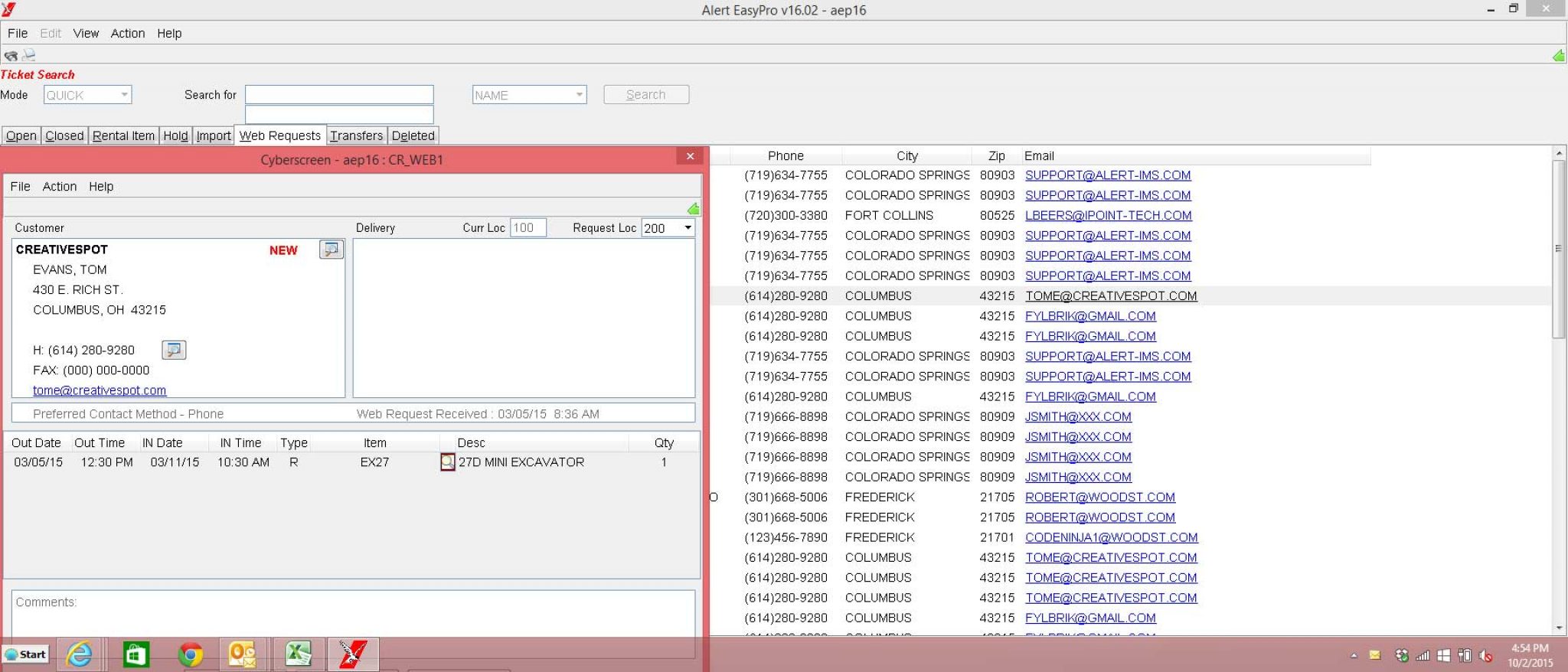Select the Transfers tab
The height and width of the screenshot is (672, 1568).
pos(356,135)
